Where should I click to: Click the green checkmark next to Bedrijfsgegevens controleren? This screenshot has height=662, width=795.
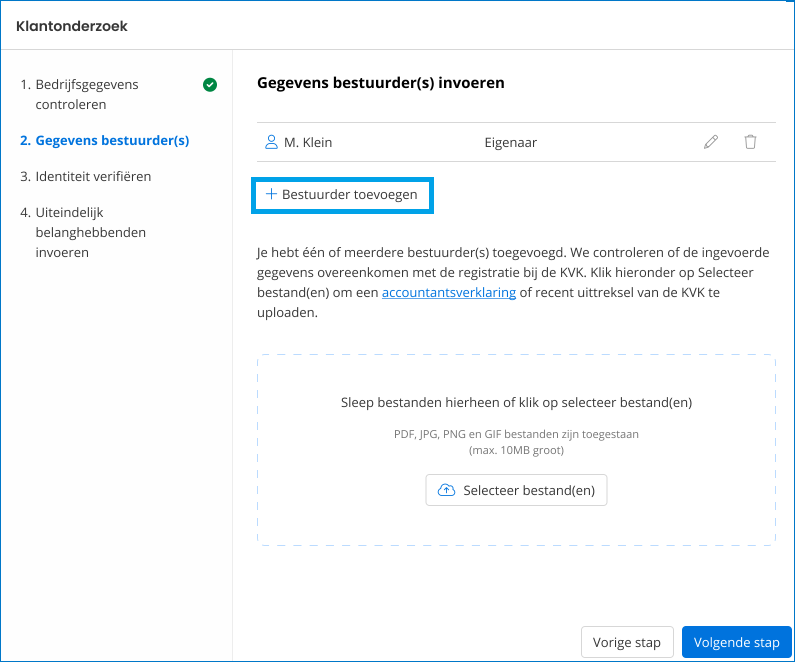(x=209, y=85)
